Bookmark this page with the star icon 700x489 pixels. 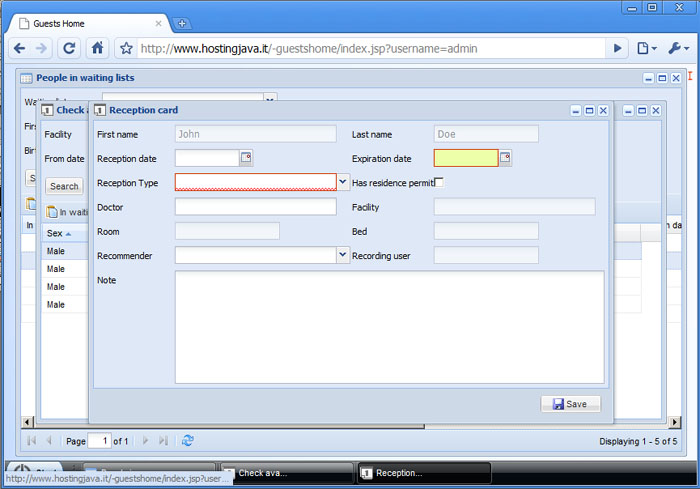tap(126, 48)
